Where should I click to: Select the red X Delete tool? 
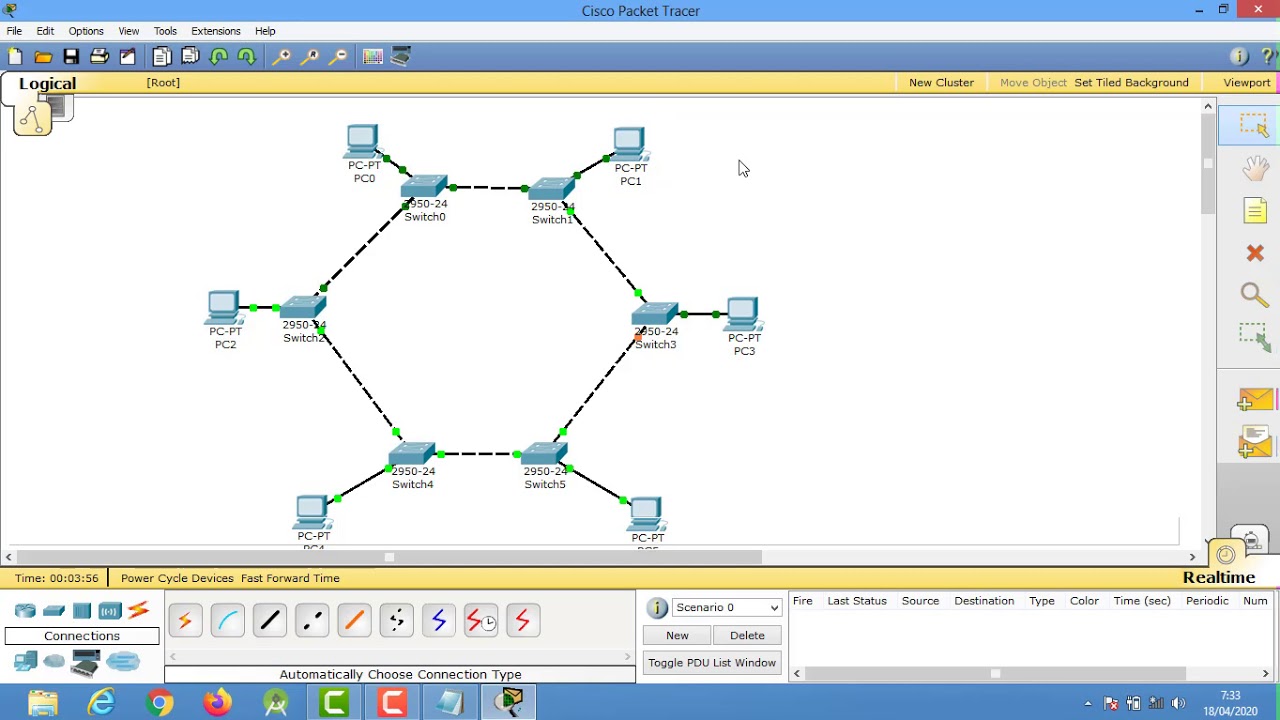point(1255,253)
